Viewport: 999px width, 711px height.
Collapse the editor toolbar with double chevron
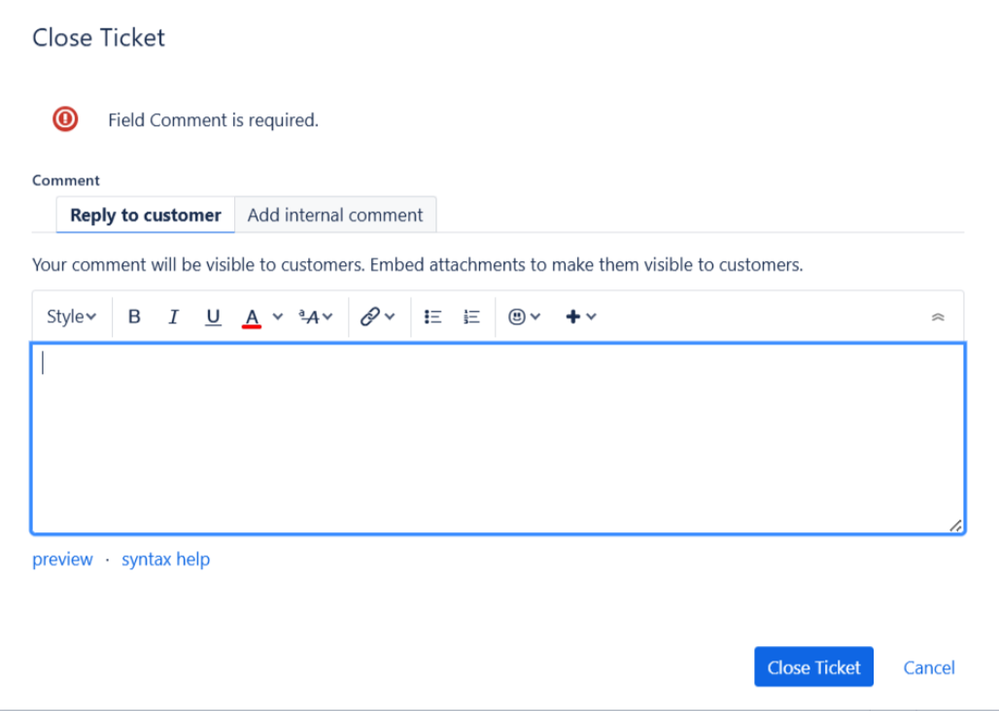pos(938,317)
